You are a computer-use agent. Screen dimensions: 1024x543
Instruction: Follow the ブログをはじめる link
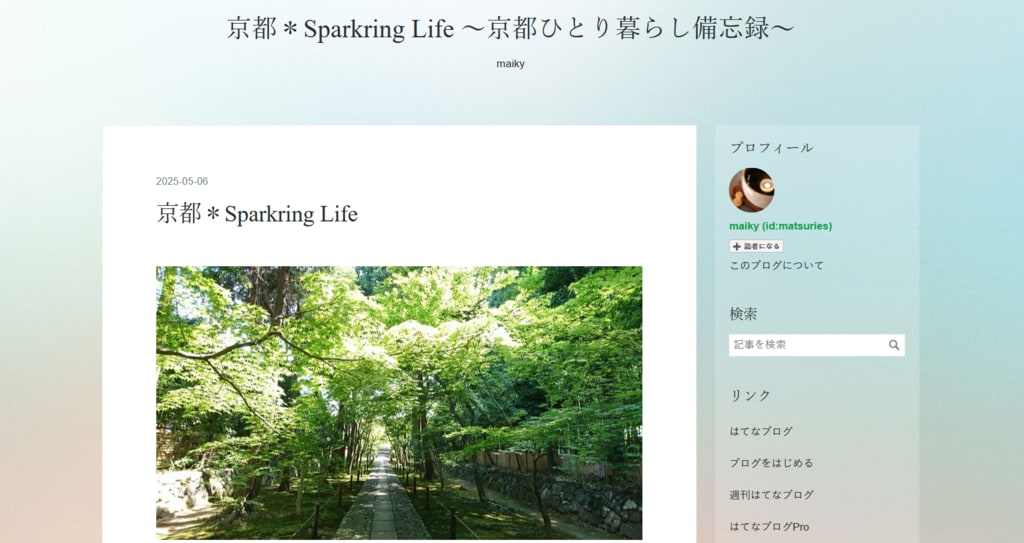(x=771, y=463)
